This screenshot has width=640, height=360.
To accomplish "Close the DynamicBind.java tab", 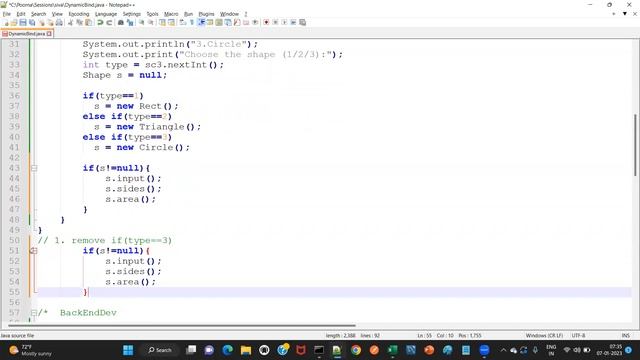I will click(x=49, y=34).
